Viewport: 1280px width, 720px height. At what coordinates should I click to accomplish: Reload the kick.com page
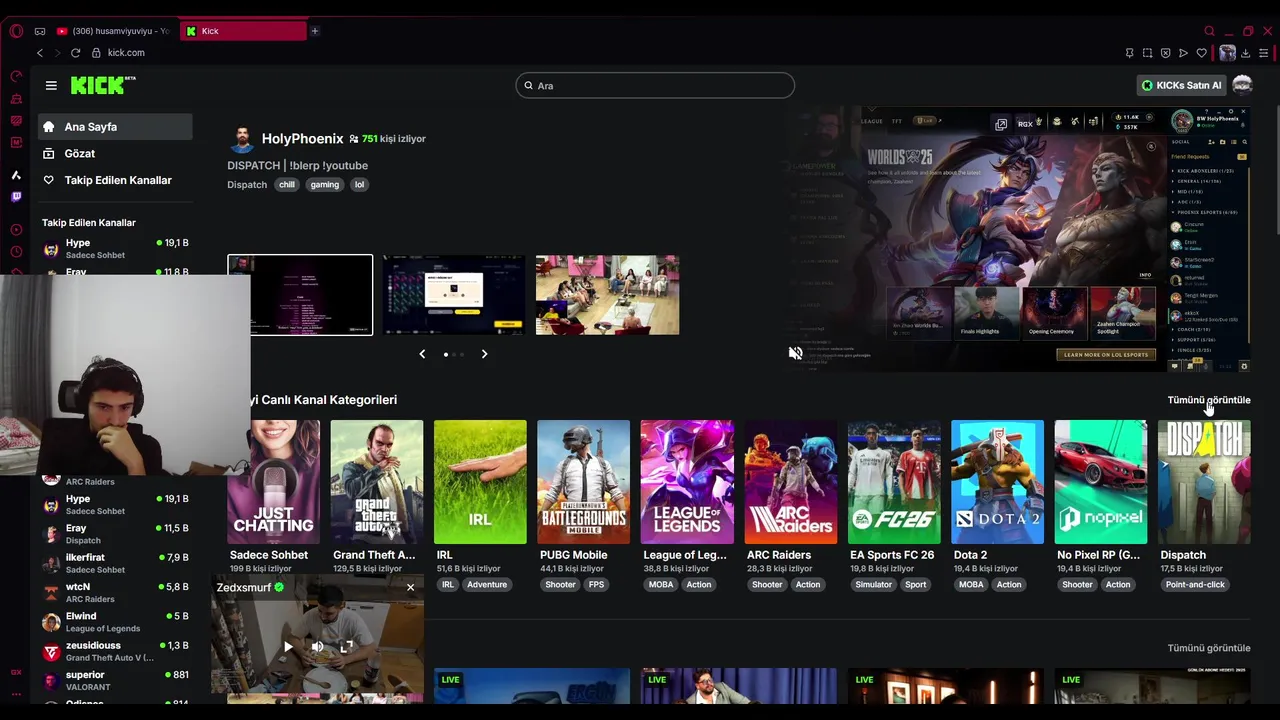[x=75, y=53]
